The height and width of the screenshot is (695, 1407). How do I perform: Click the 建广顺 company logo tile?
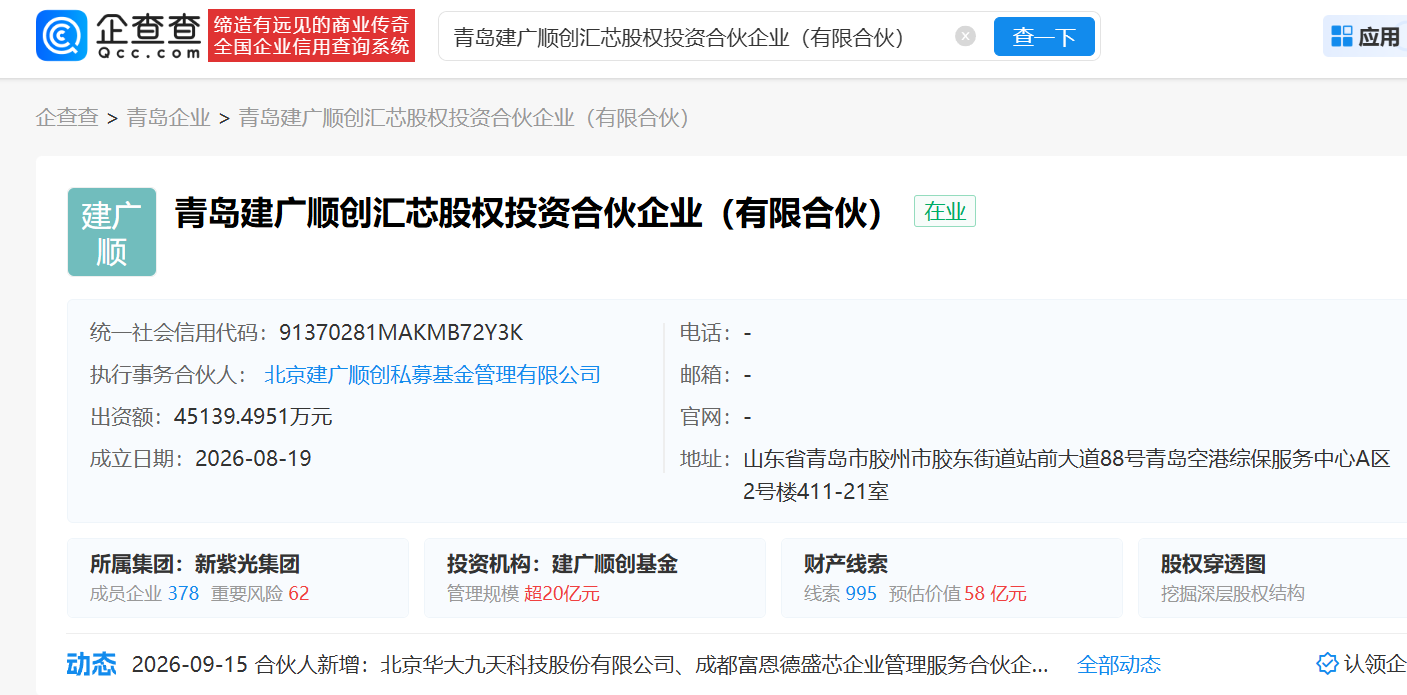click(x=112, y=232)
